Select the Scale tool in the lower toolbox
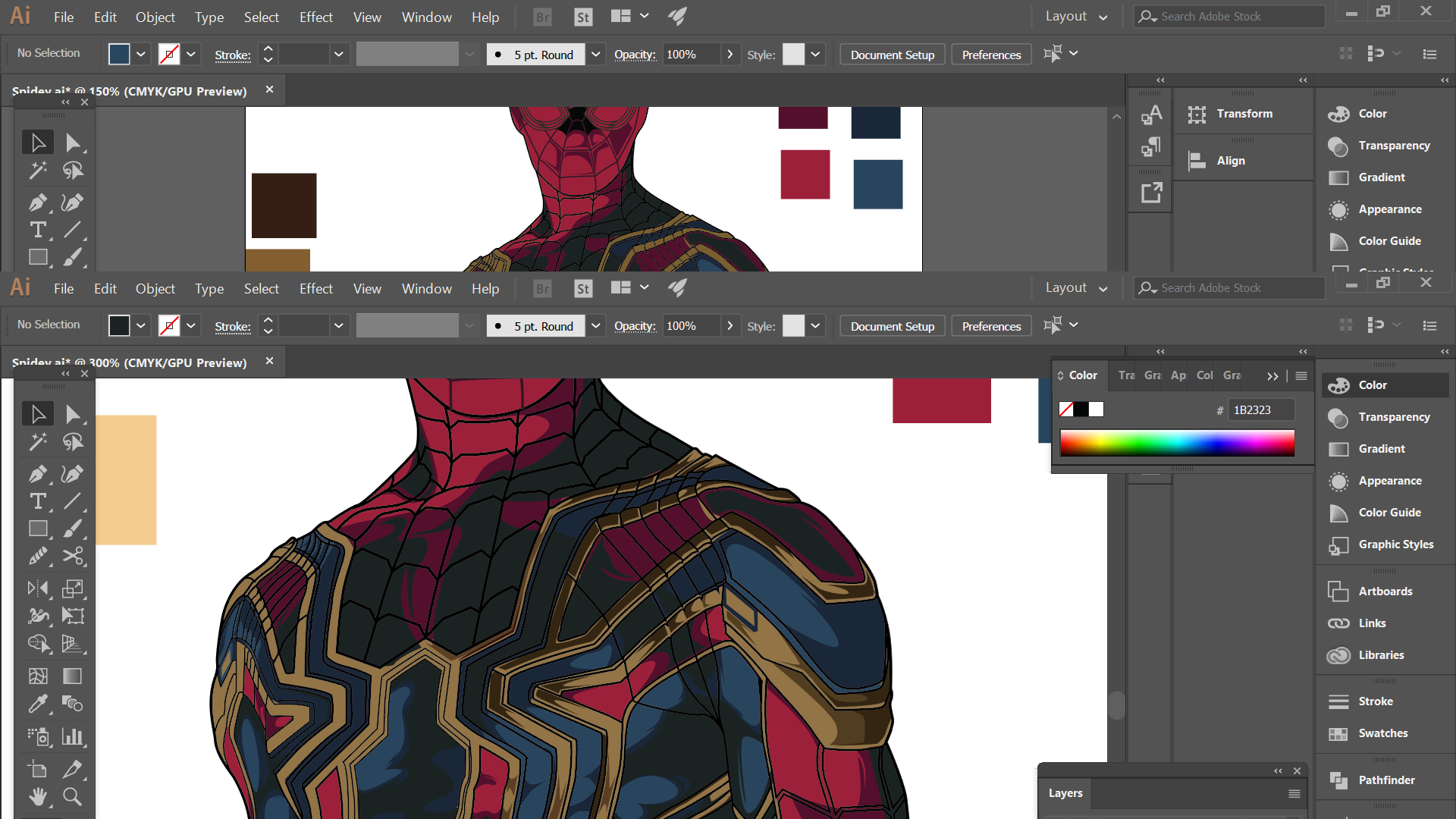 point(73,588)
